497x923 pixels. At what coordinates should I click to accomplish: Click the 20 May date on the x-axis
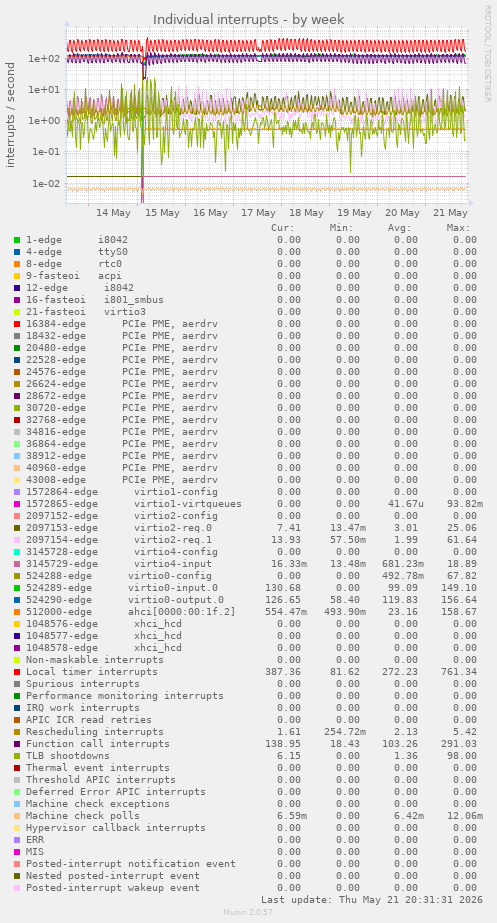[x=402, y=213]
